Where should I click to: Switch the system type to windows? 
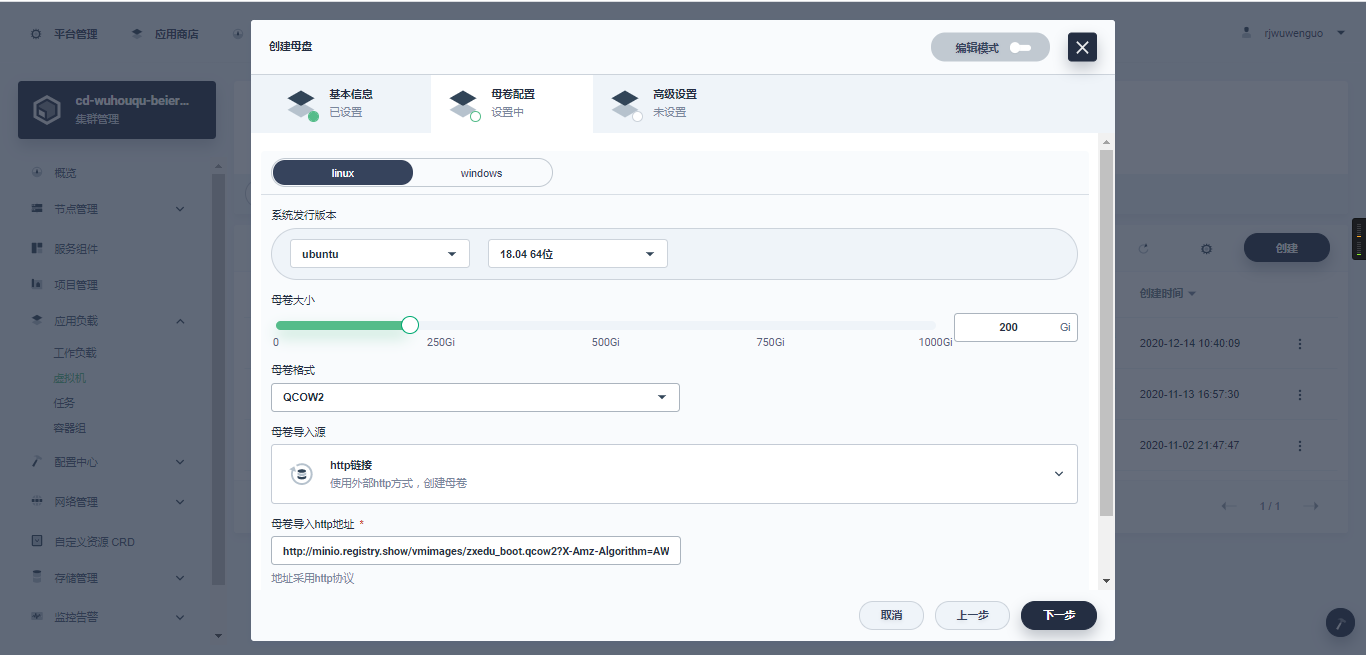(x=482, y=173)
